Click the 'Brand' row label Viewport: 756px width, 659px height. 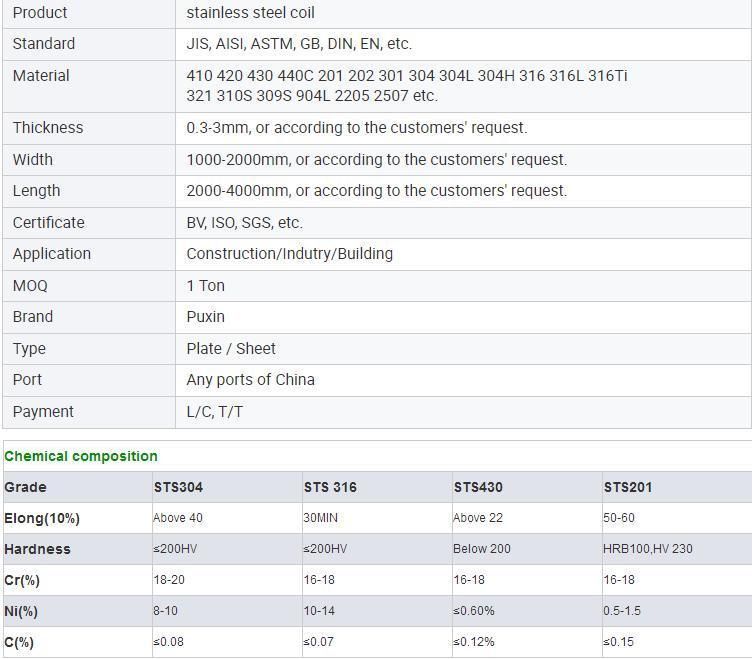[x=33, y=317]
